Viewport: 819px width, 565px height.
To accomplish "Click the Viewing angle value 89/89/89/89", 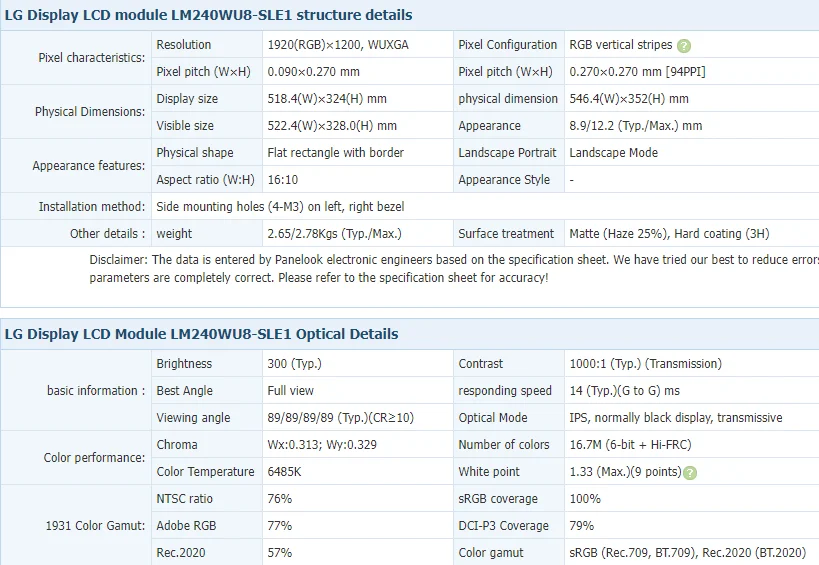I will coord(341,418).
